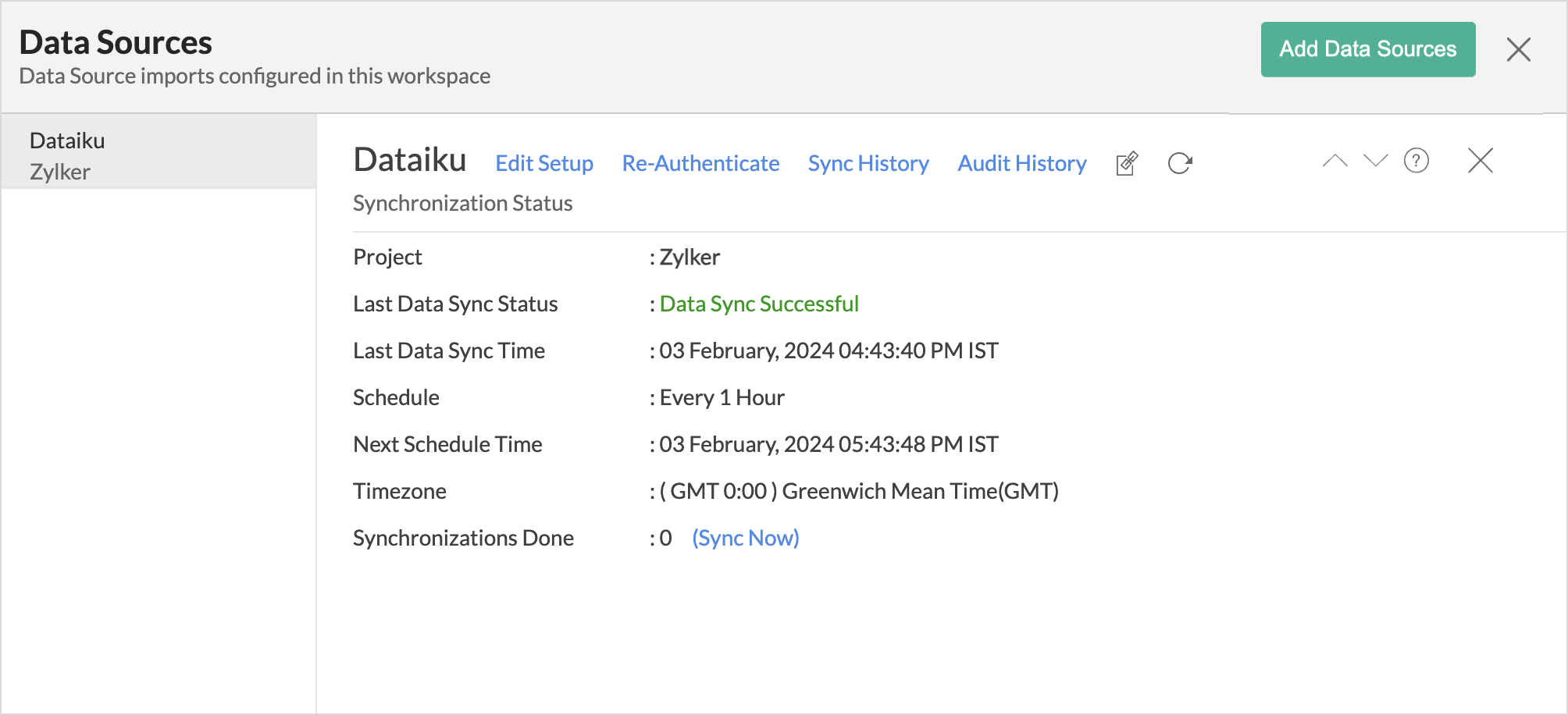This screenshot has height=715, width=1568.
Task: Click the Data Sync Successful status text
Action: [758, 304]
